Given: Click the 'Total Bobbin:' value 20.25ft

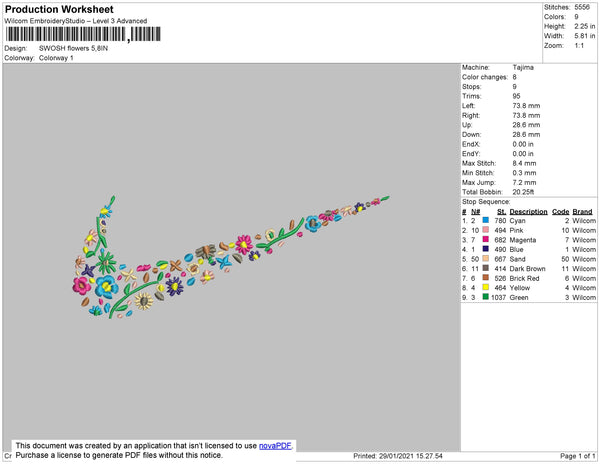Looking at the screenshot, I should point(523,192).
